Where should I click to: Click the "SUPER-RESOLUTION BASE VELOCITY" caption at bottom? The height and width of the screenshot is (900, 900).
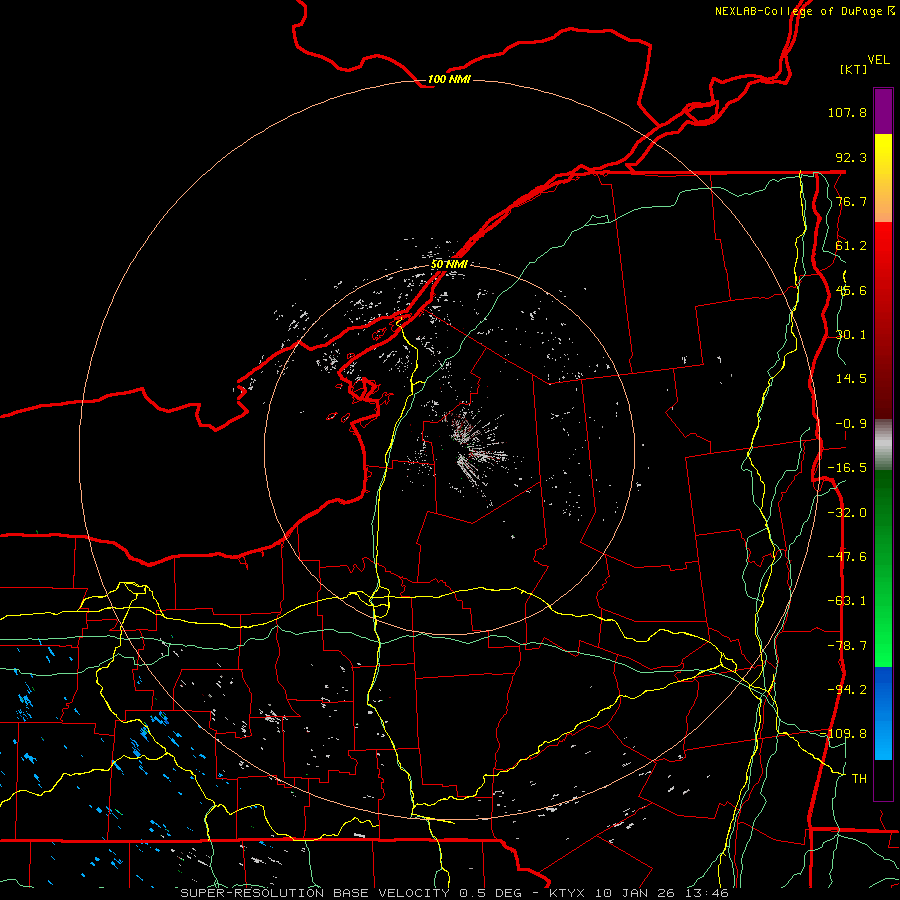317,893
